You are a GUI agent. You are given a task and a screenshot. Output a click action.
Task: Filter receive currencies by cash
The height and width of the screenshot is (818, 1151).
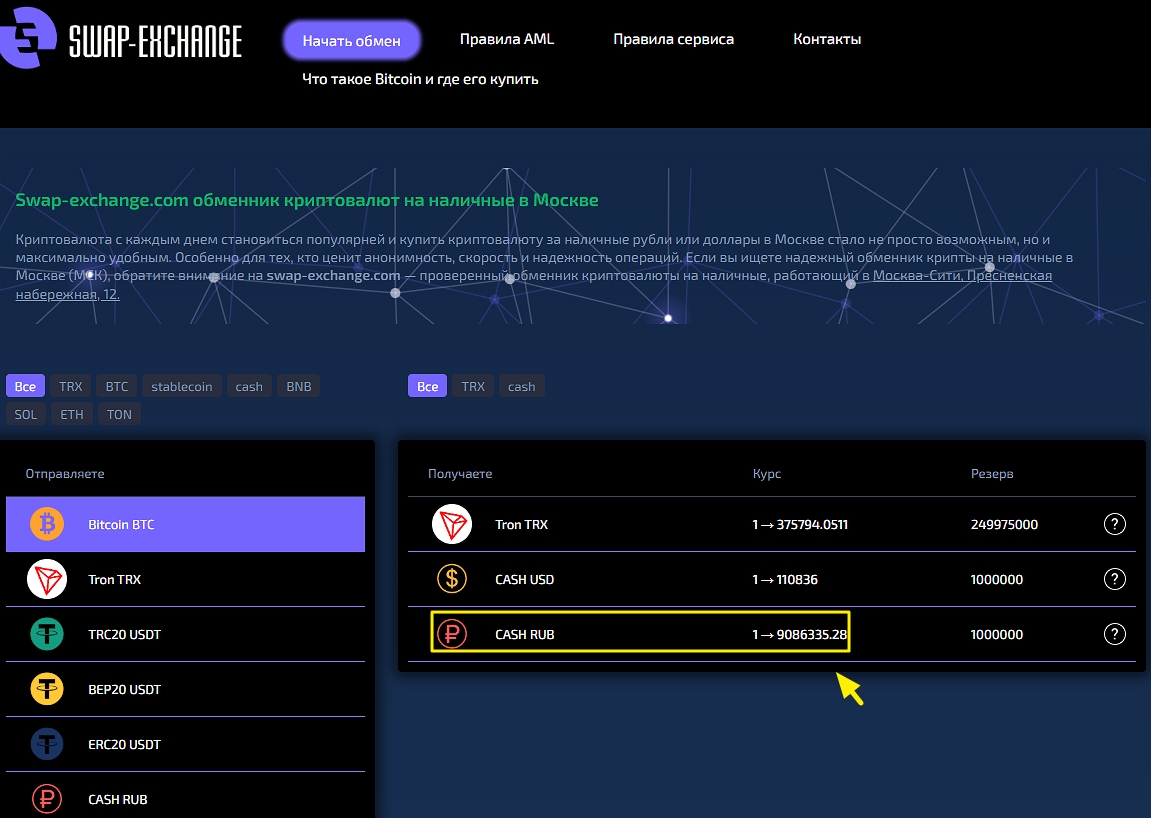pyautogui.click(x=521, y=386)
